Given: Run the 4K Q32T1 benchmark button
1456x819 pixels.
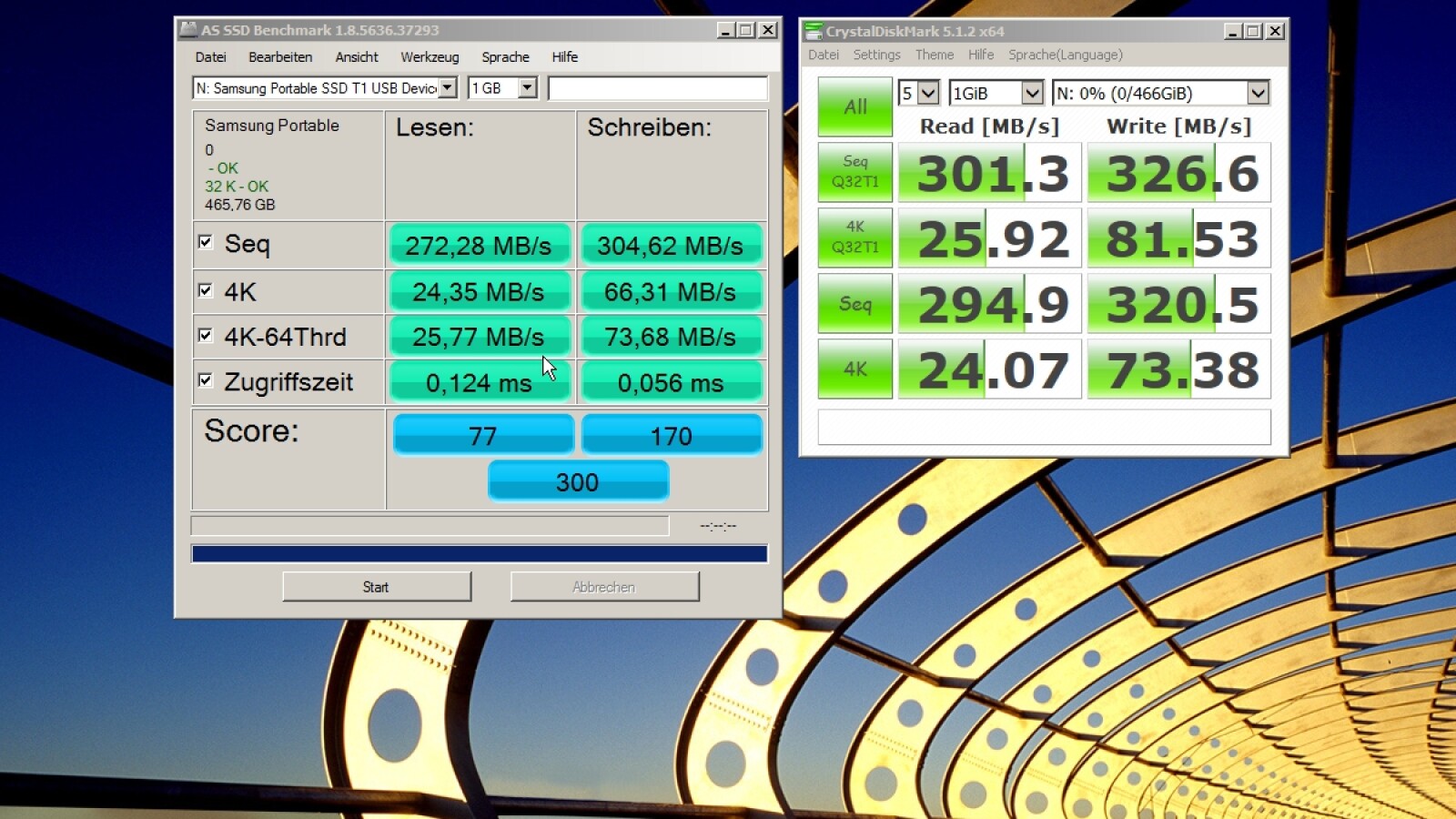Looking at the screenshot, I should click(854, 238).
